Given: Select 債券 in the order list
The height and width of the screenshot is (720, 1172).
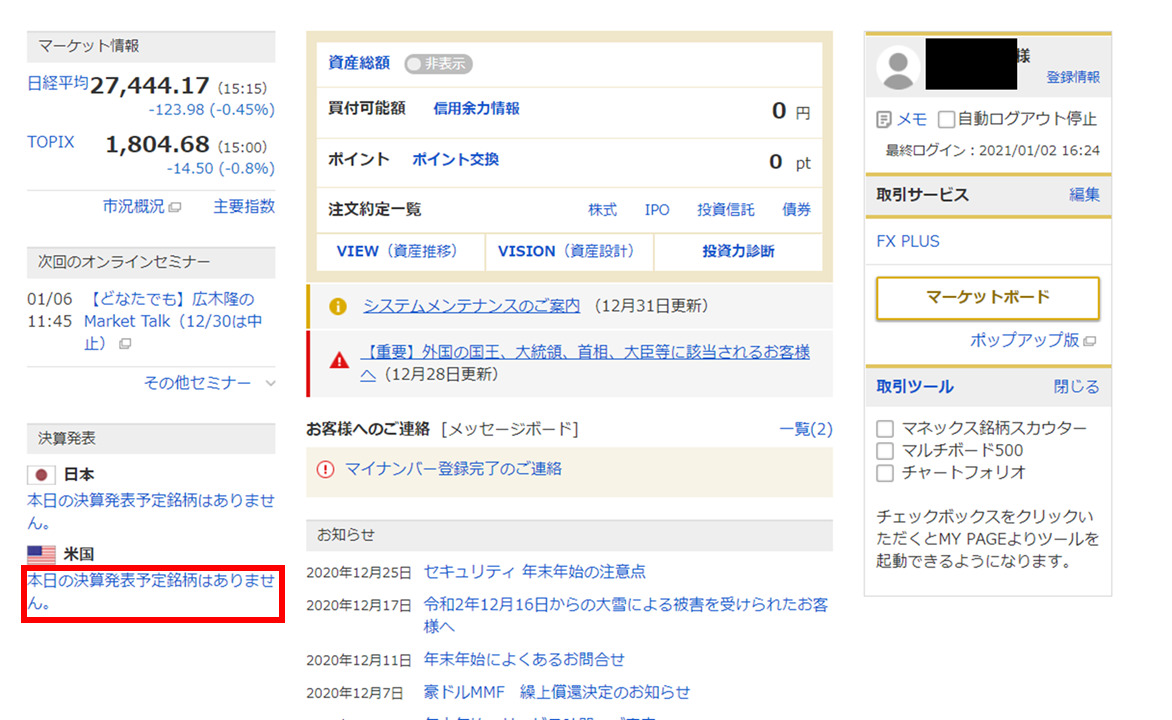Looking at the screenshot, I should pos(796,210).
